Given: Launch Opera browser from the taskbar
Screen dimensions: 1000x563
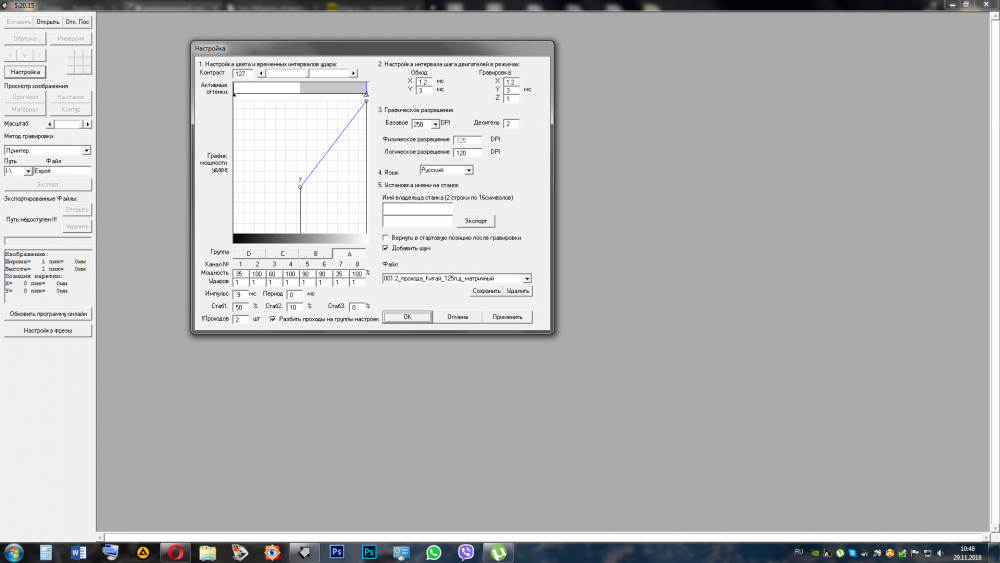Looking at the screenshot, I should click(175, 552).
